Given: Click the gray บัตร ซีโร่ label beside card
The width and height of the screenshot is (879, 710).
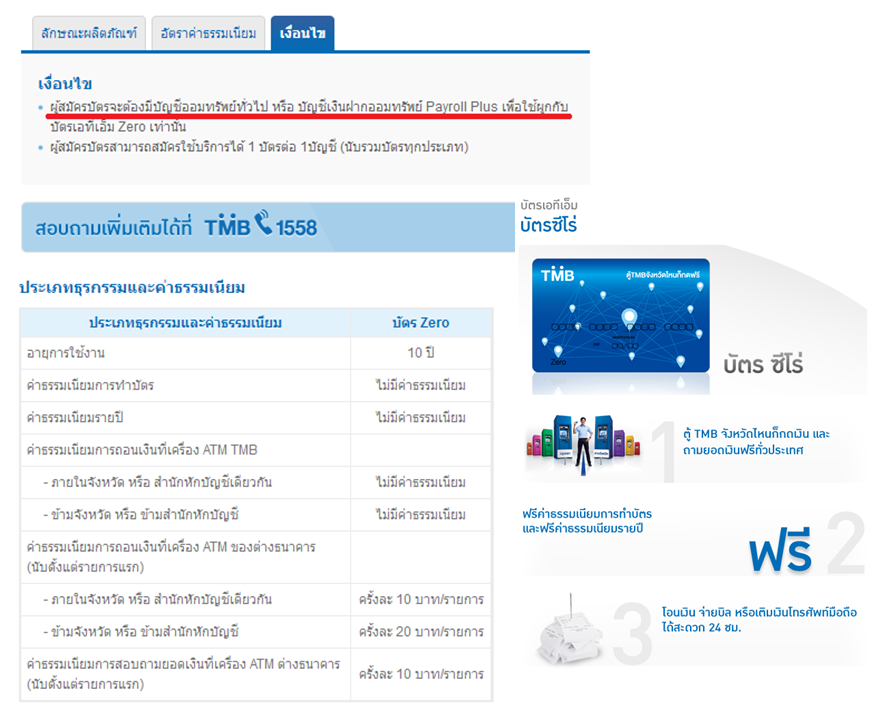Looking at the screenshot, I should tap(763, 365).
